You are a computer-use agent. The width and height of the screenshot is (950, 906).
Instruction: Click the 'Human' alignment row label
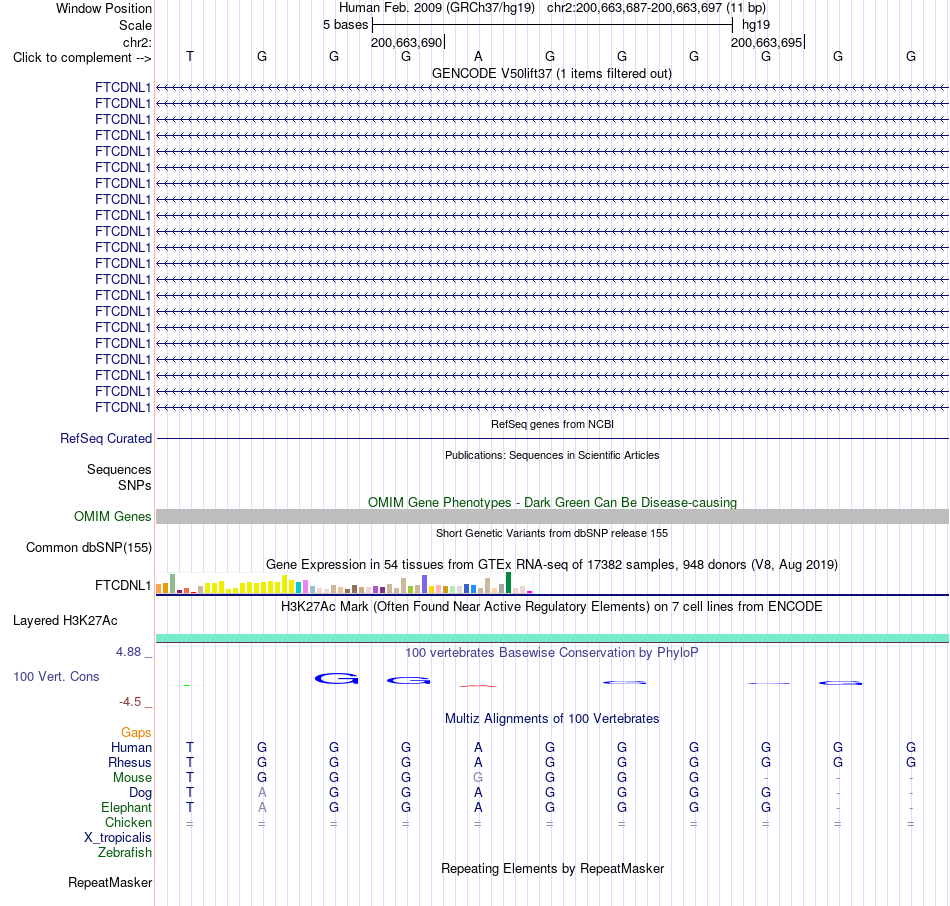(x=131, y=748)
